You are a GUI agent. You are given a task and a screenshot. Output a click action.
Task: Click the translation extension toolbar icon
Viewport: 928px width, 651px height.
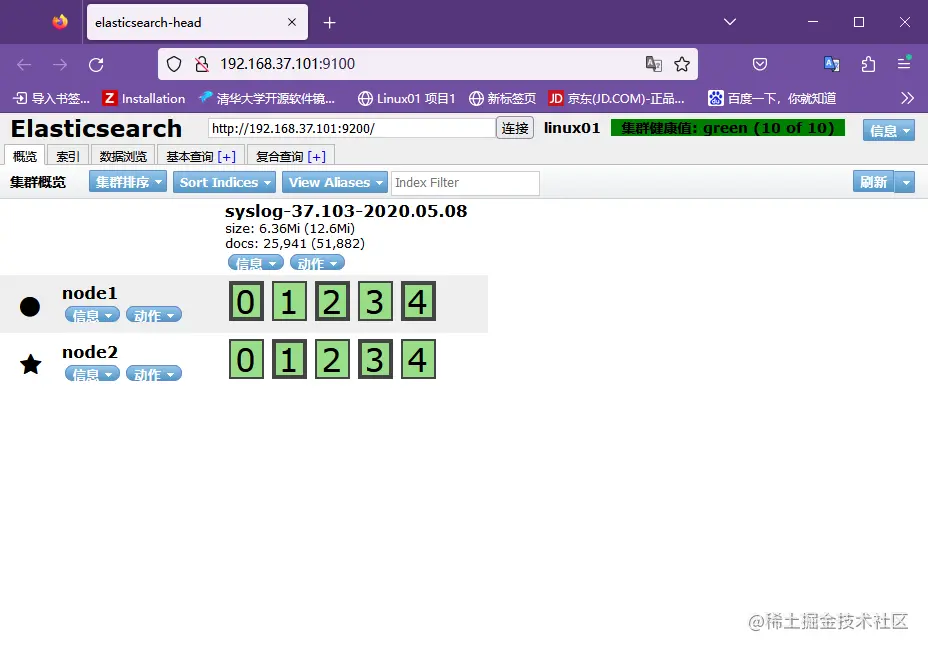pos(832,64)
